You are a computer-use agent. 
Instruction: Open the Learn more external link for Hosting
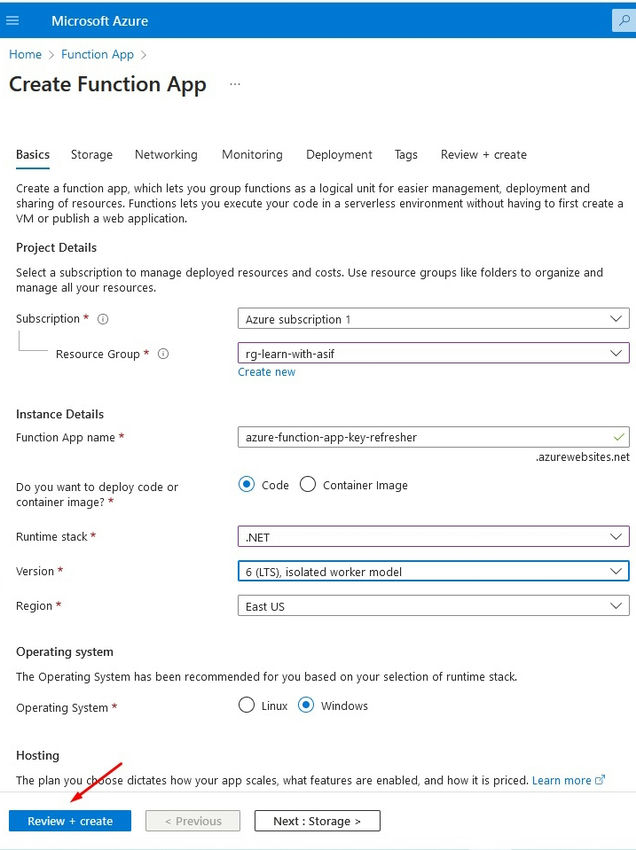point(563,780)
